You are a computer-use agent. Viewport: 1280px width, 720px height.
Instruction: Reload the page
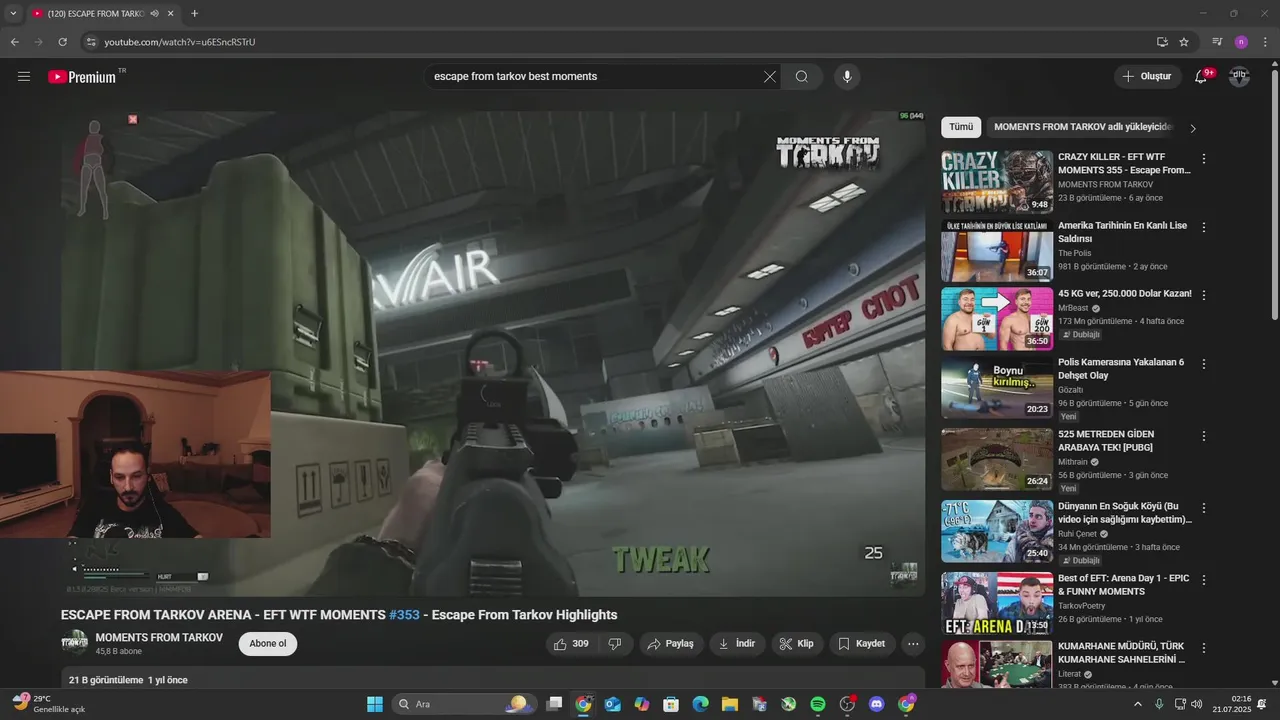tap(62, 42)
